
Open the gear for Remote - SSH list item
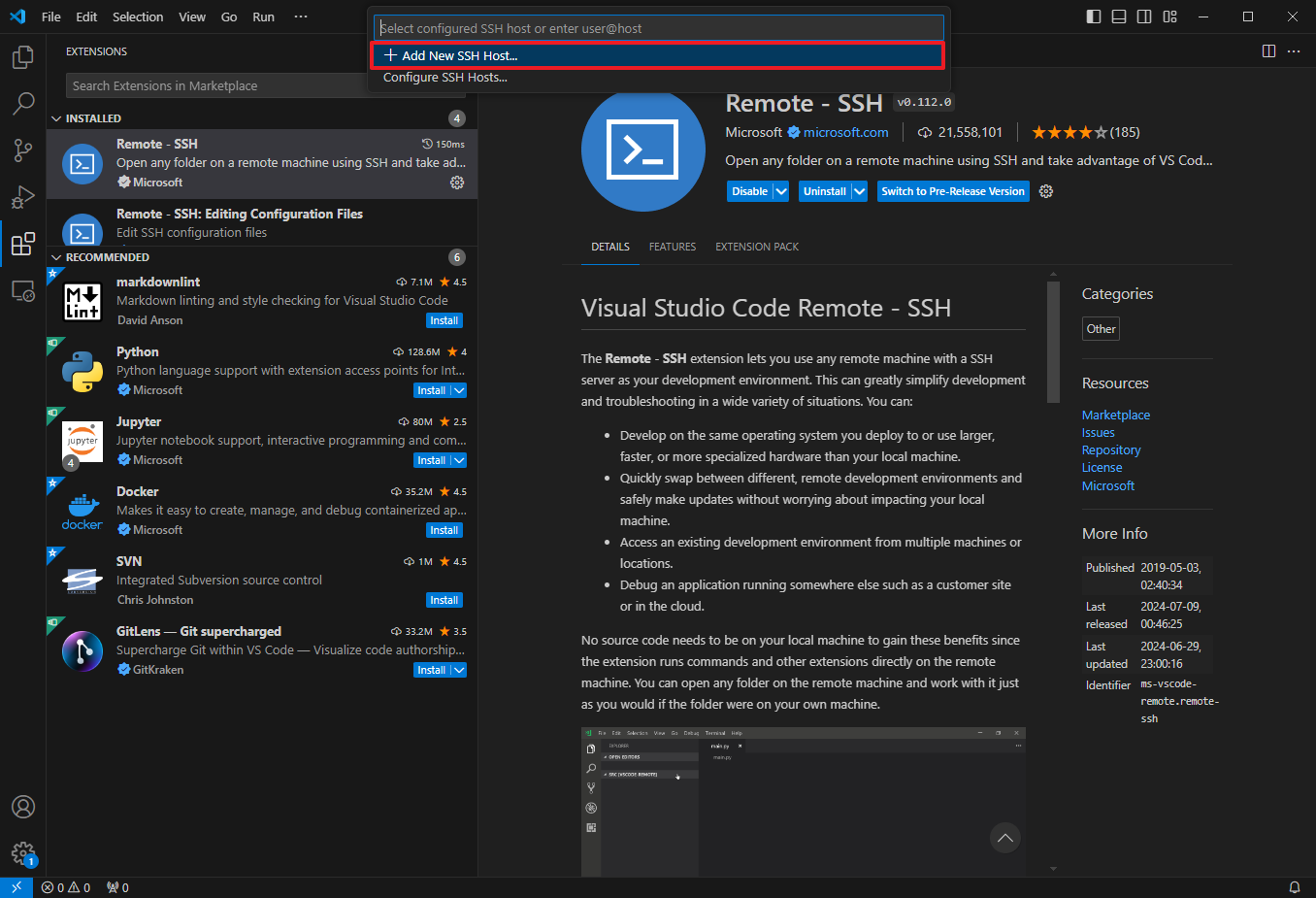pyautogui.click(x=457, y=183)
